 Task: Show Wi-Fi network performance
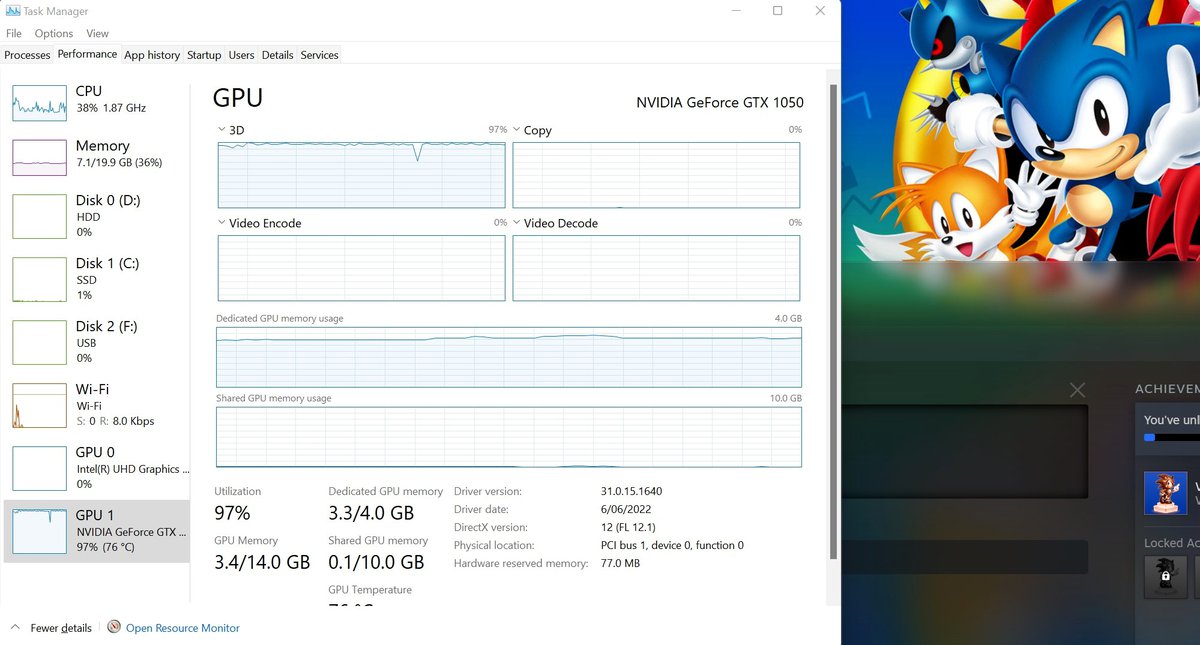coord(97,404)
